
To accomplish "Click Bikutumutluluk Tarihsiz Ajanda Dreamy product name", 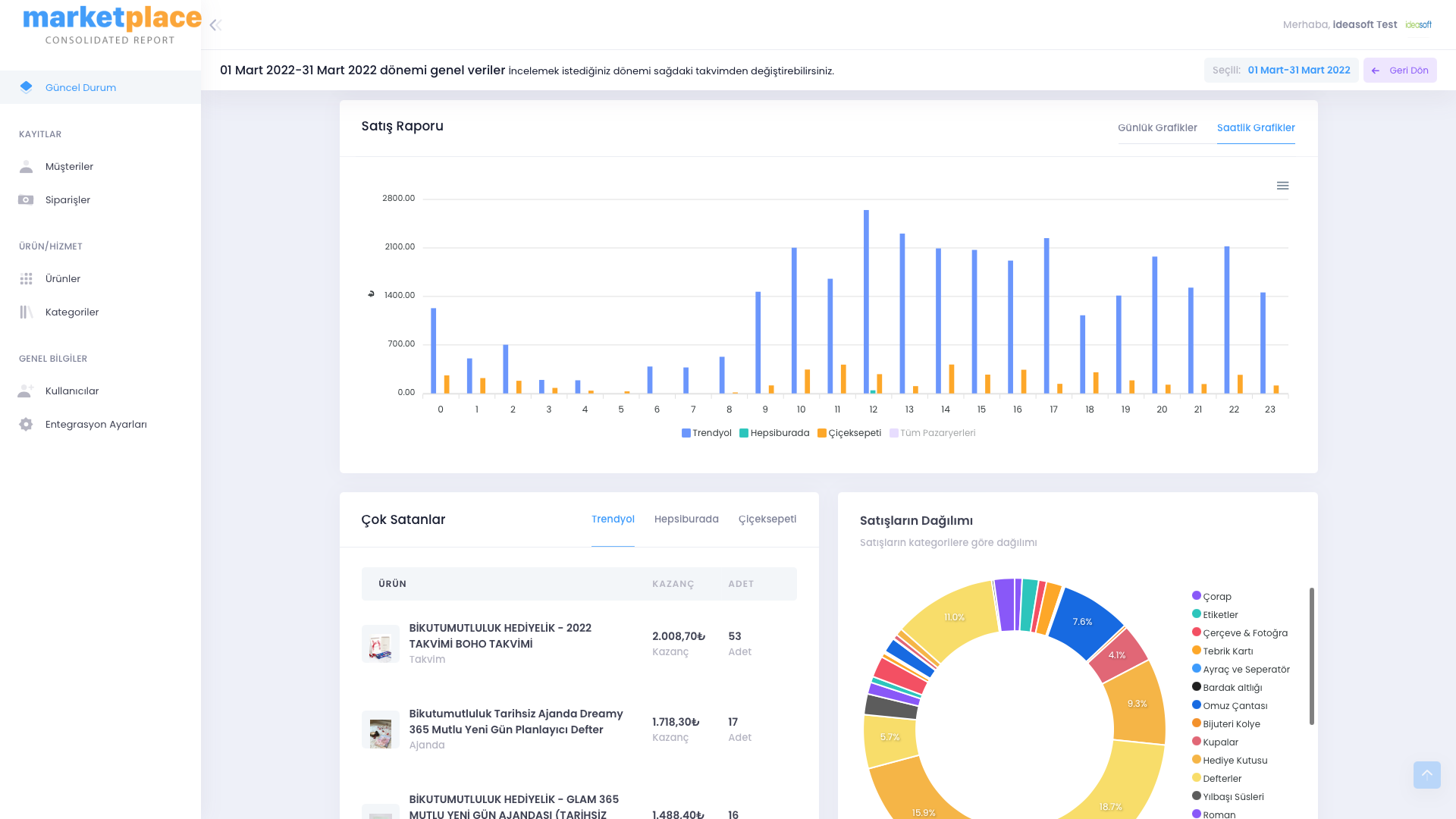I will point(516,721).
